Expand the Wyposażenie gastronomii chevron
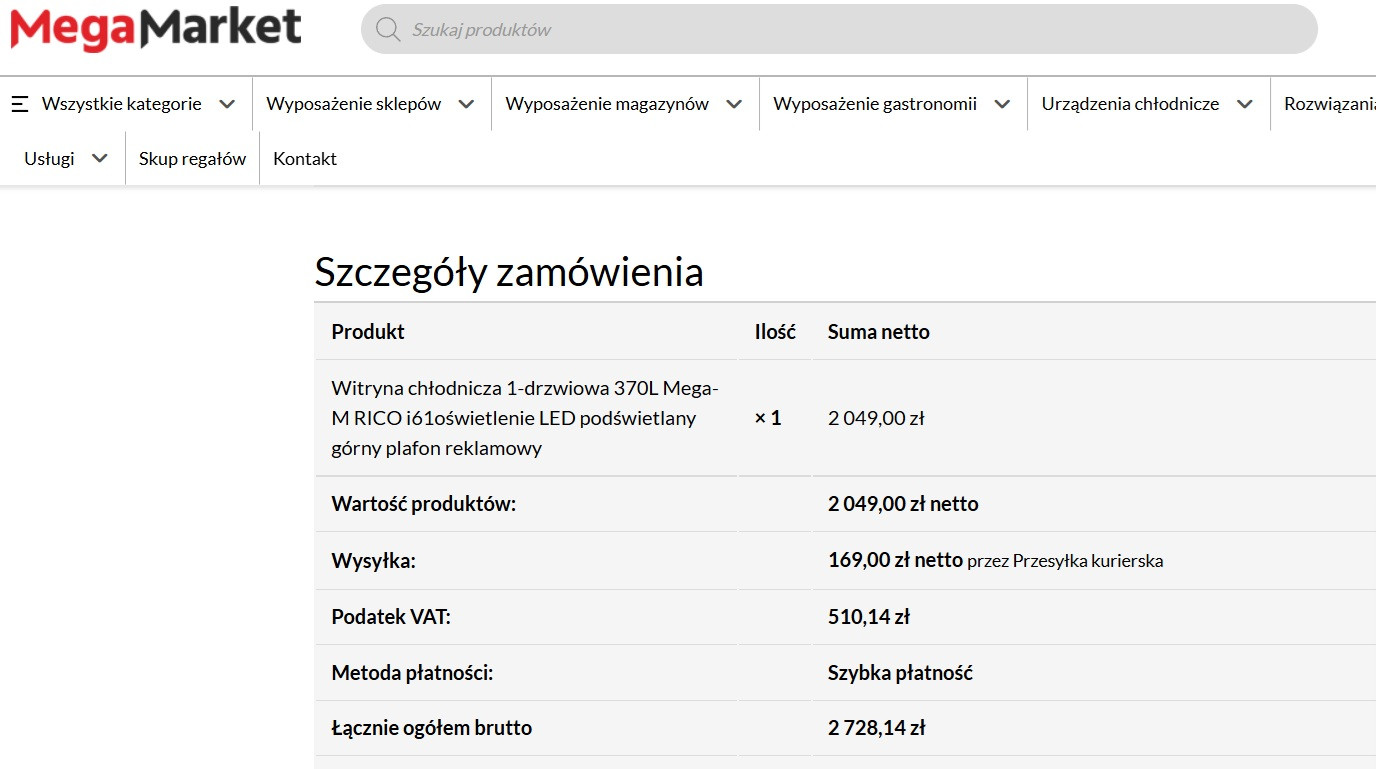 click(1002, 104)
